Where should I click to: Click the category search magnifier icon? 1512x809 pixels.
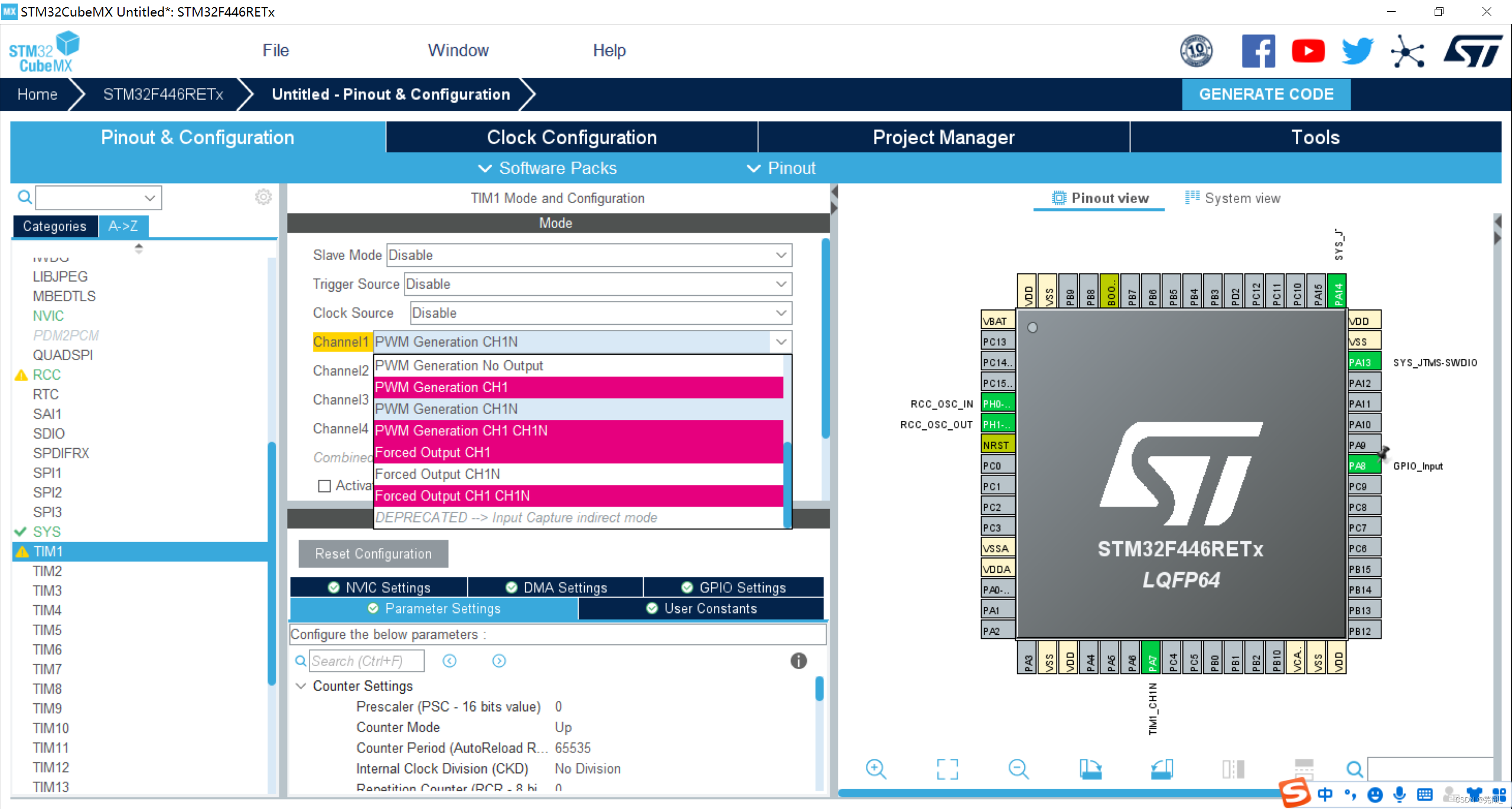pyautogui.click(x=24, y=197)
